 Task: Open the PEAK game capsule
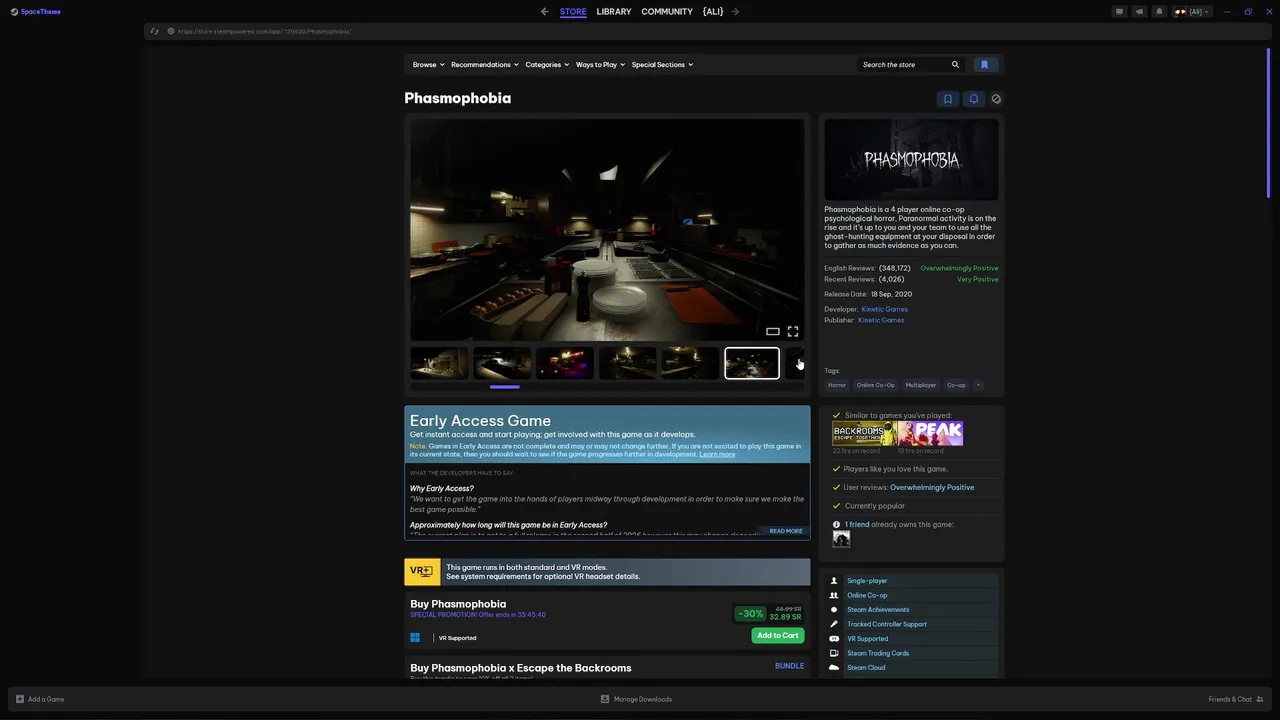(930, 433)
